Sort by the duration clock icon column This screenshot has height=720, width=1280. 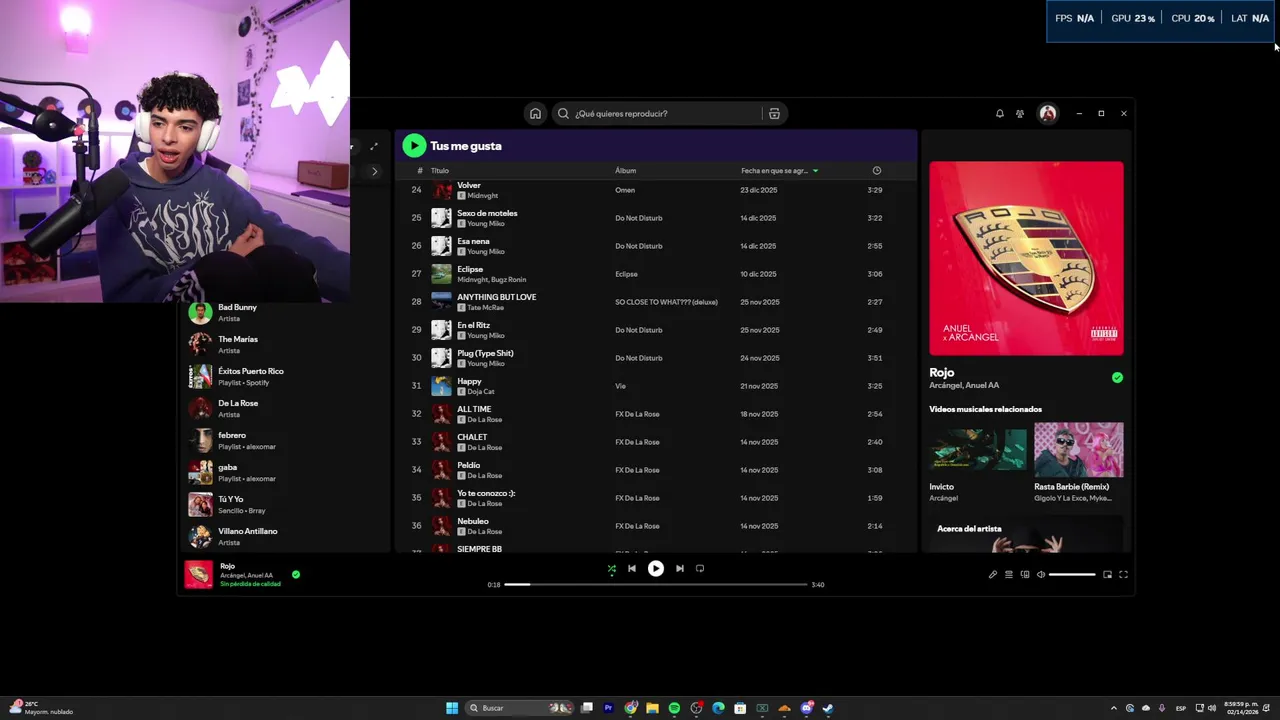877,171
